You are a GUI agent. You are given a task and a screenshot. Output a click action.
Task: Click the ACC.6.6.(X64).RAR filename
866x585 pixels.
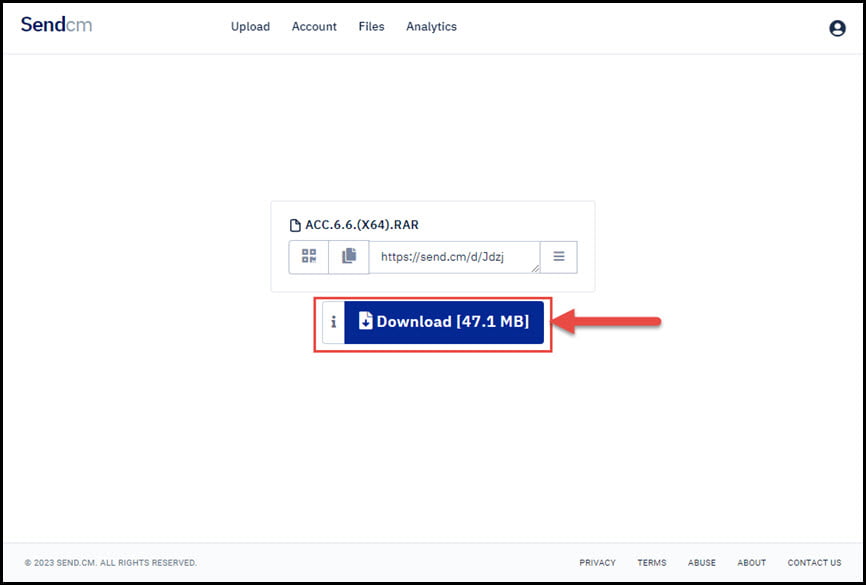[x=362, y=225]
